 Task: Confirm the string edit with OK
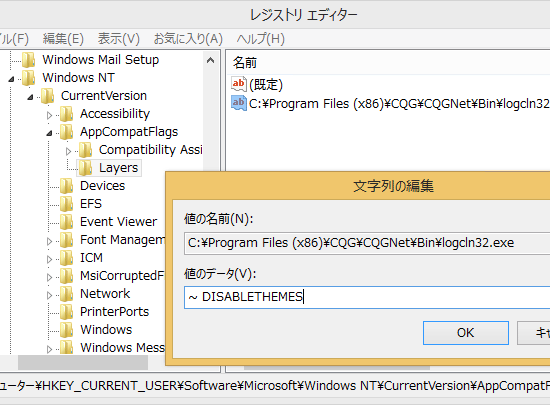point(466,333)
